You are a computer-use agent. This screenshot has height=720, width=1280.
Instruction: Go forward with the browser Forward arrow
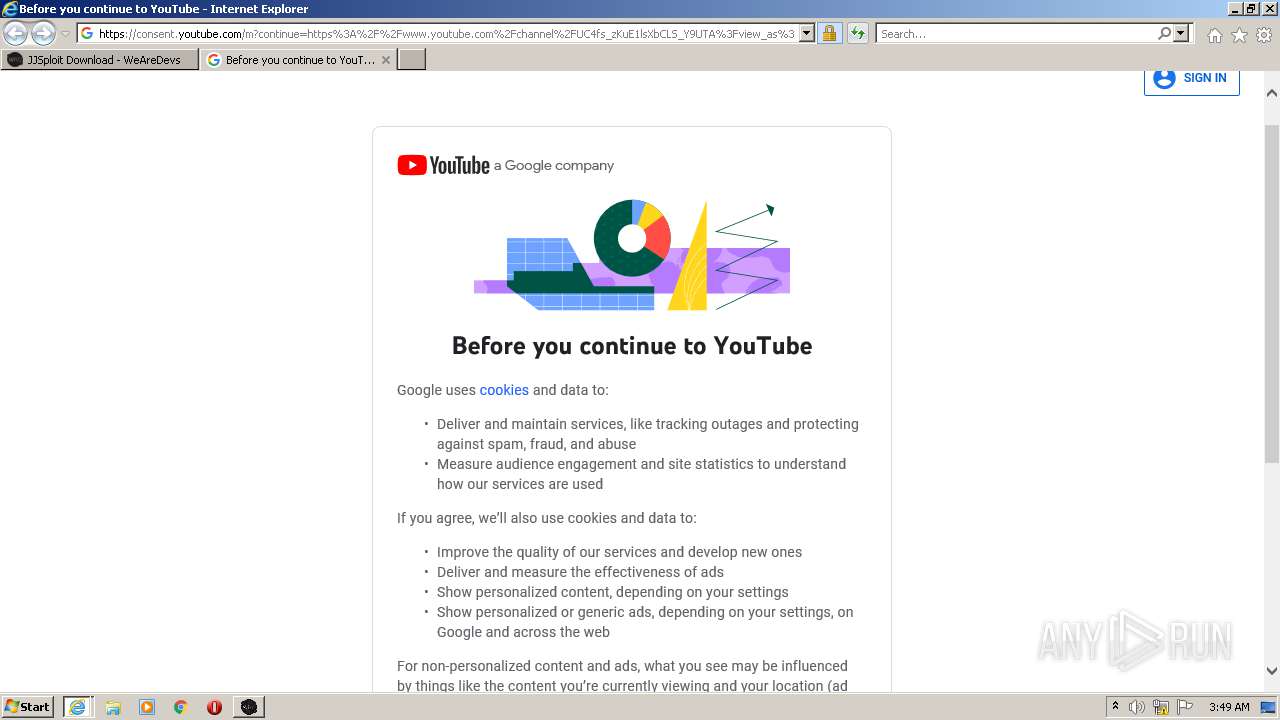point(43,34)
